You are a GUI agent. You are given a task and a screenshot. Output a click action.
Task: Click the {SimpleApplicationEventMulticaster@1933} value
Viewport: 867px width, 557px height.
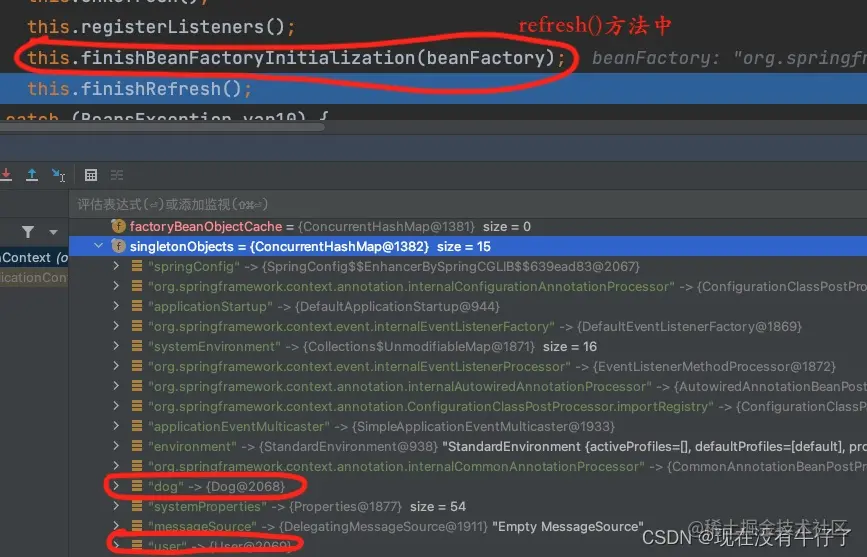[x=483, y=426]
